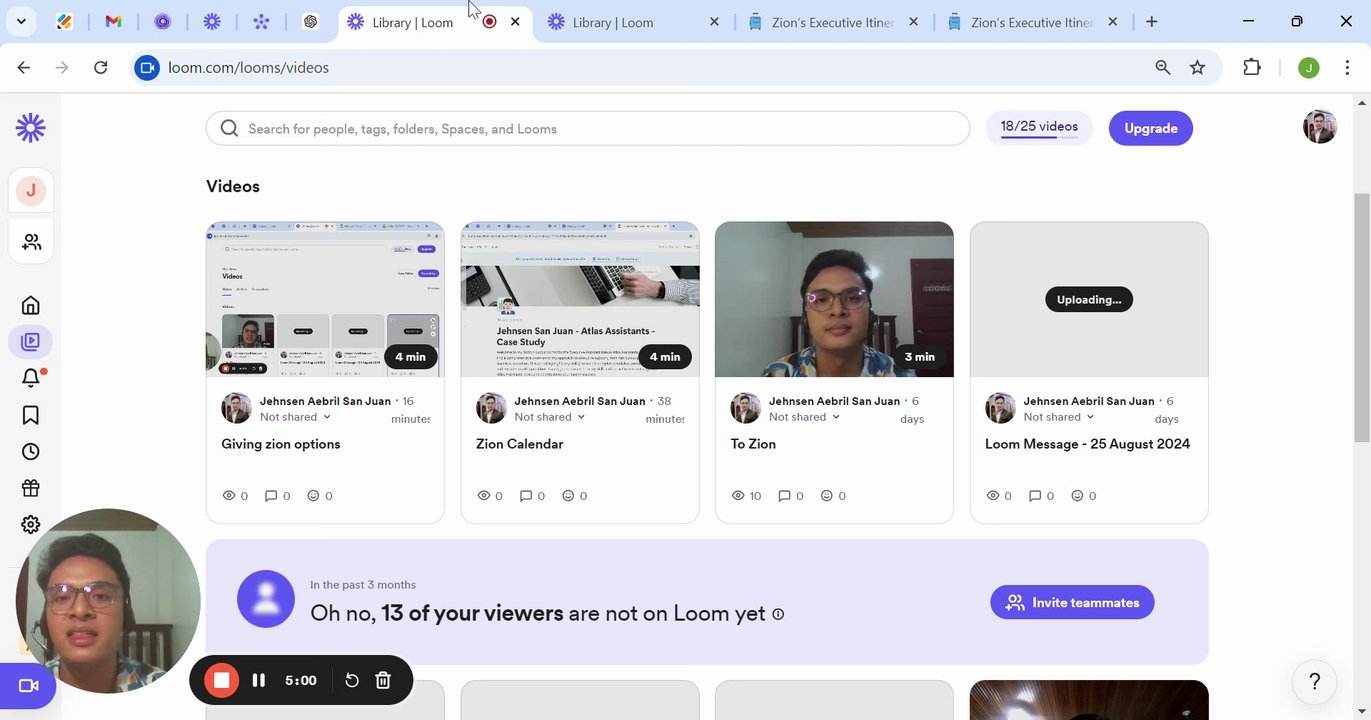Click the reactions smiley on Giving zion options
The height and width of the screenshot is (720, 1371).
click(x=313, y=496)
